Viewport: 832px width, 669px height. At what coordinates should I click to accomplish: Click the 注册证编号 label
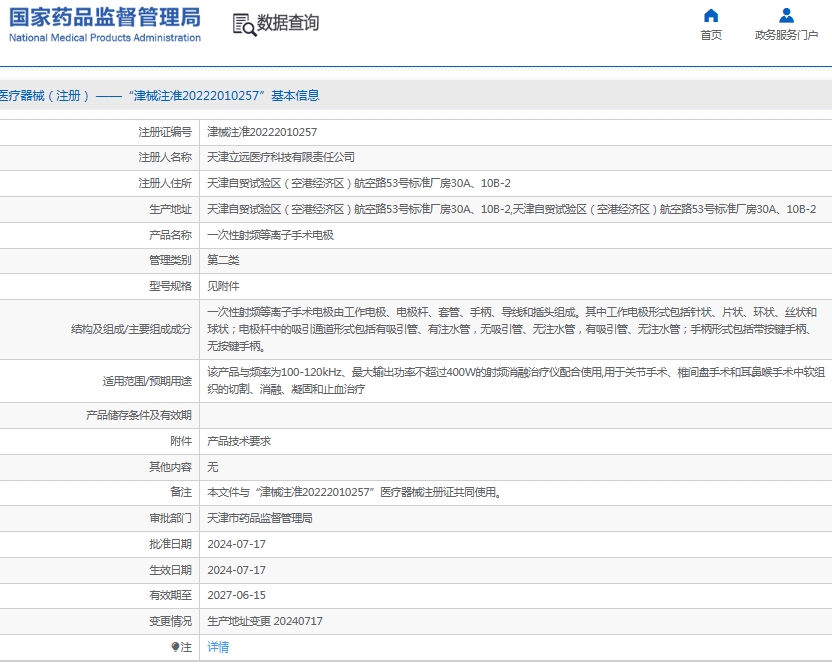(x=165, y=132)
